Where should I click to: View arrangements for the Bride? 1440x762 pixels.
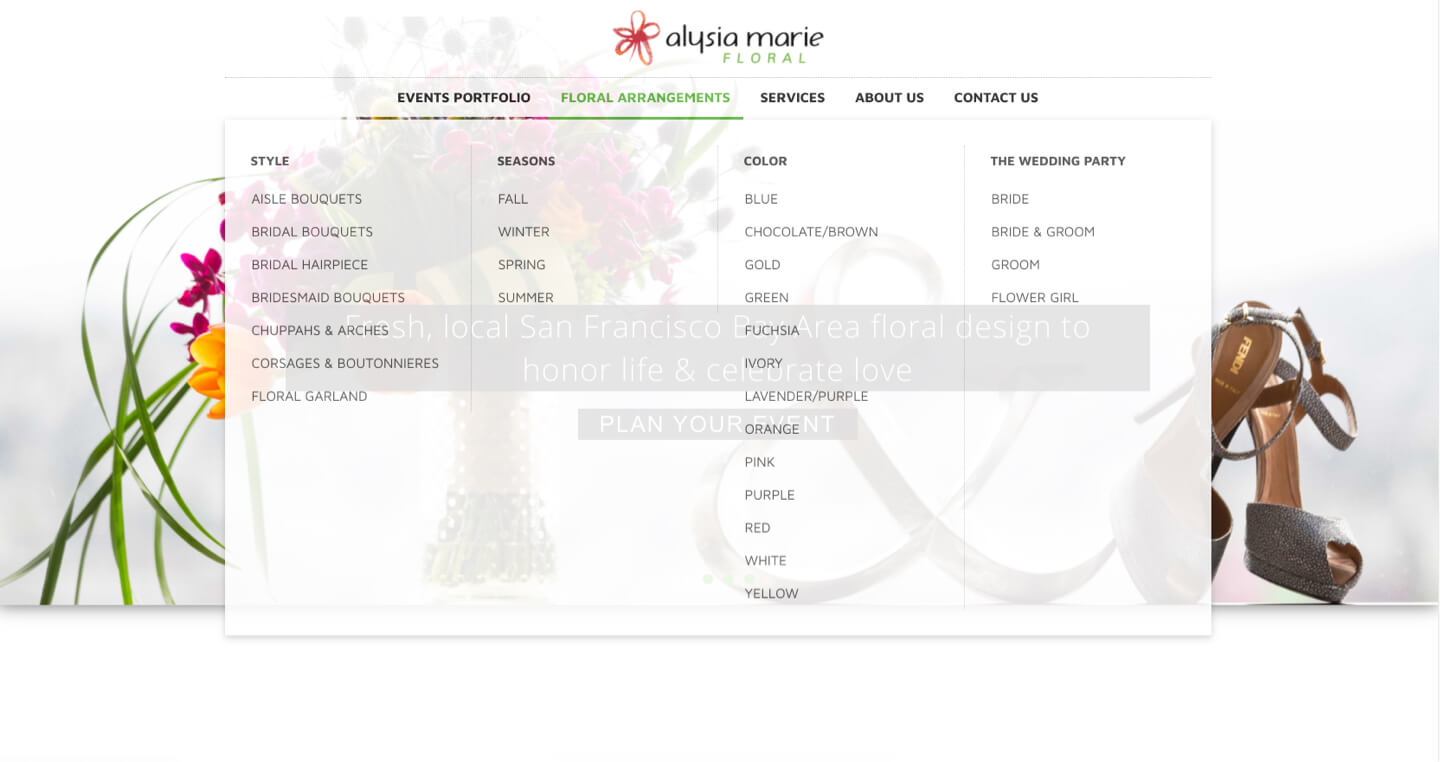tap(1010, 199)
